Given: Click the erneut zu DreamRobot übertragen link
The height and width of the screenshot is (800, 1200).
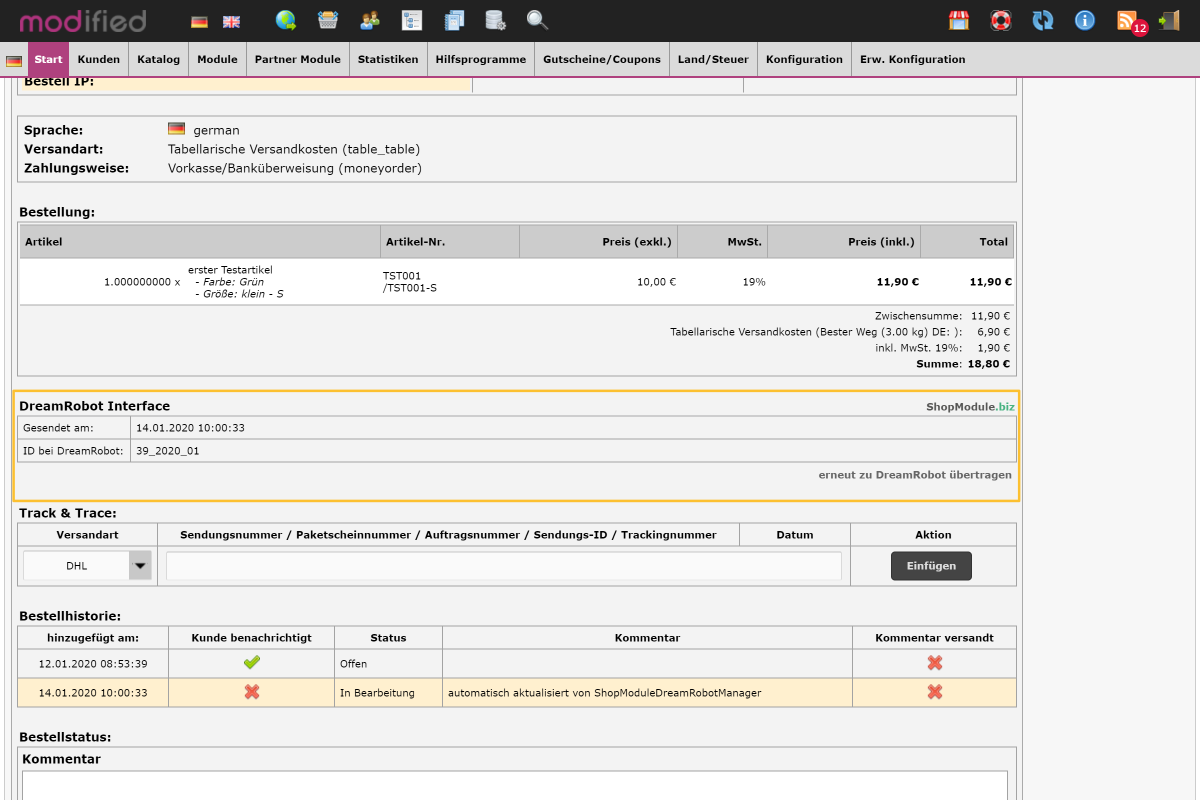Looking at the screenshot, I should pyautogui.click(x=913, y=475).
